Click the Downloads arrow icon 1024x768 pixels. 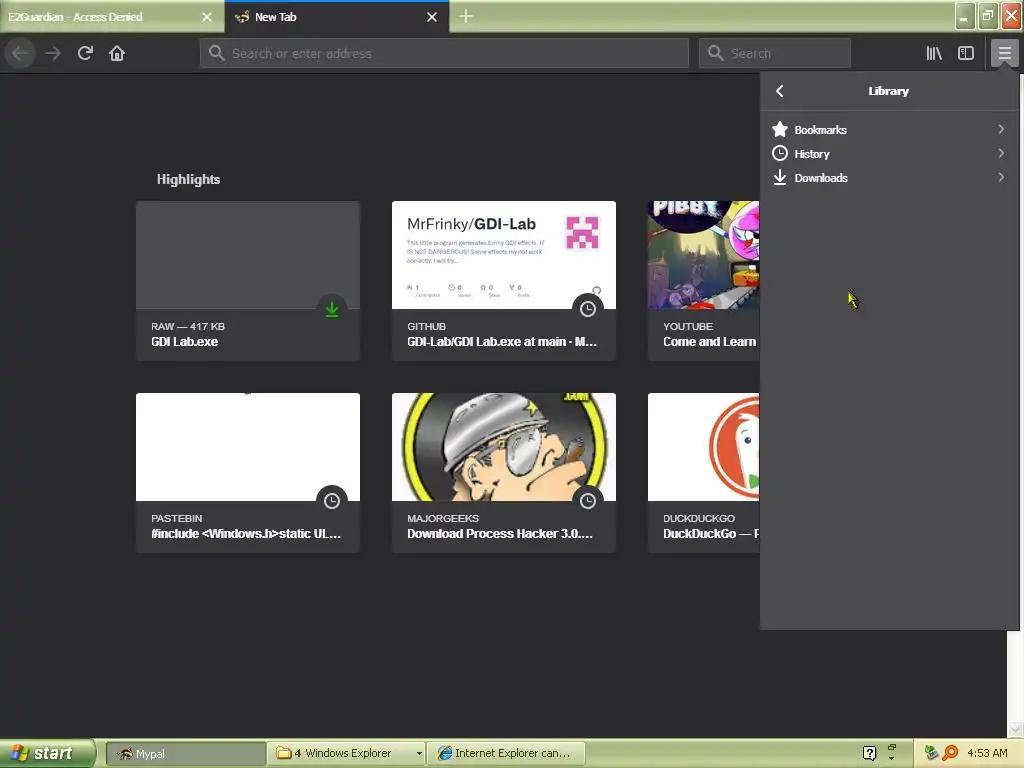(x=780, y=178)
